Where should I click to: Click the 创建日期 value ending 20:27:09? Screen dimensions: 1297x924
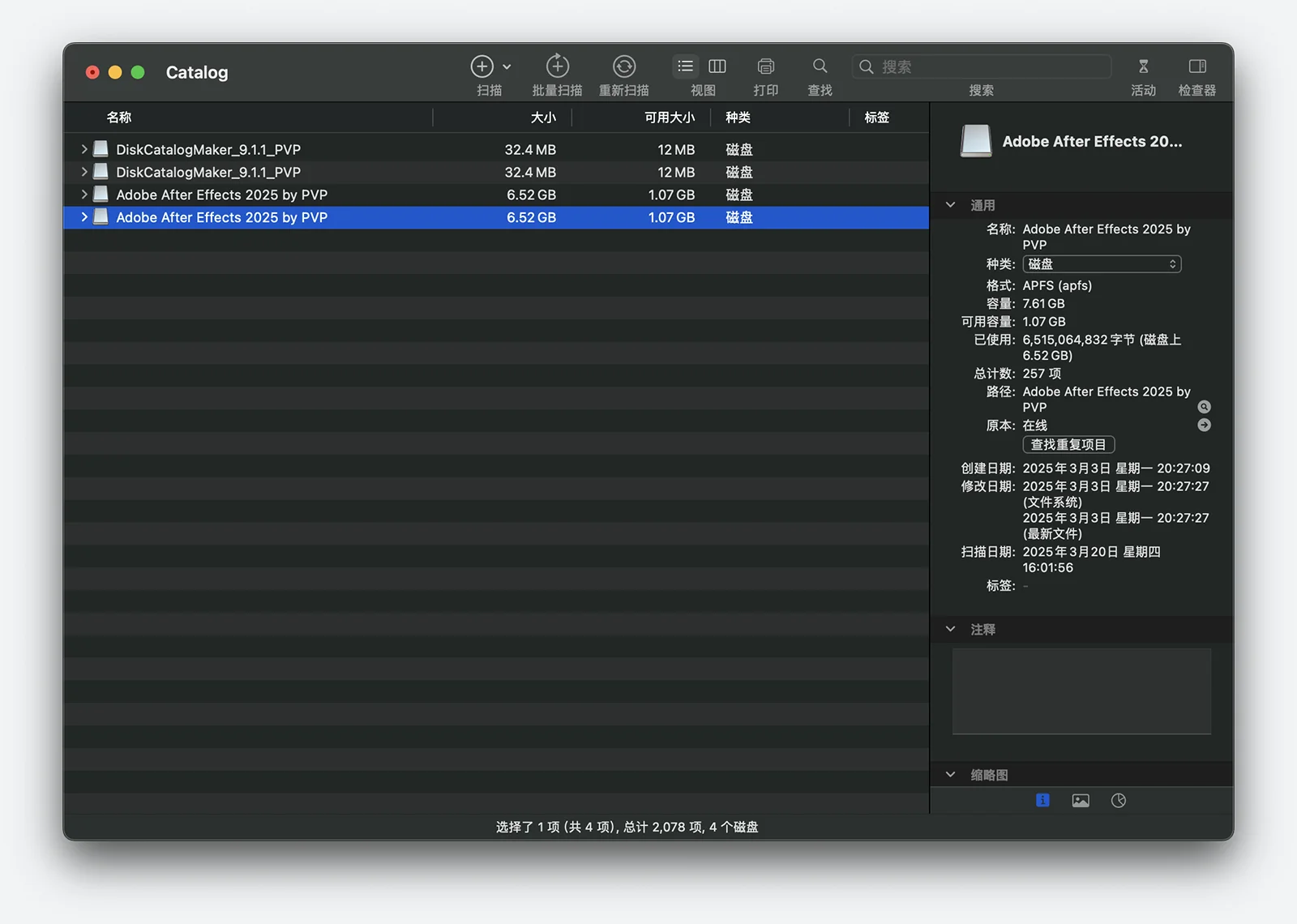tap(1116, 468)
